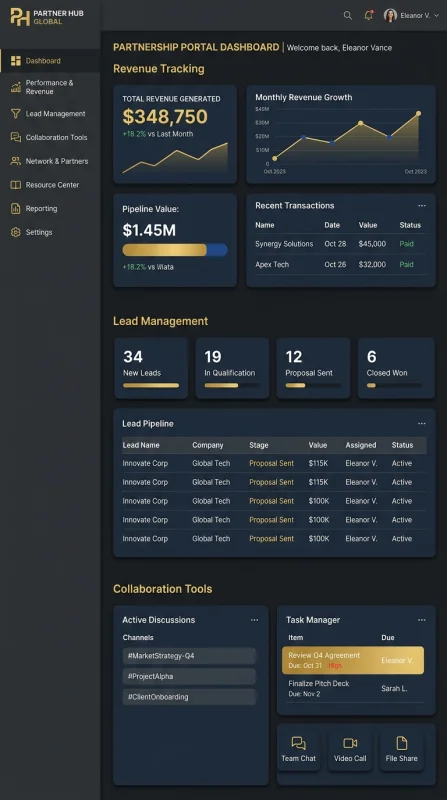Open Lead Management from sidebar
447x800 pixels.
tap(50, 114)
